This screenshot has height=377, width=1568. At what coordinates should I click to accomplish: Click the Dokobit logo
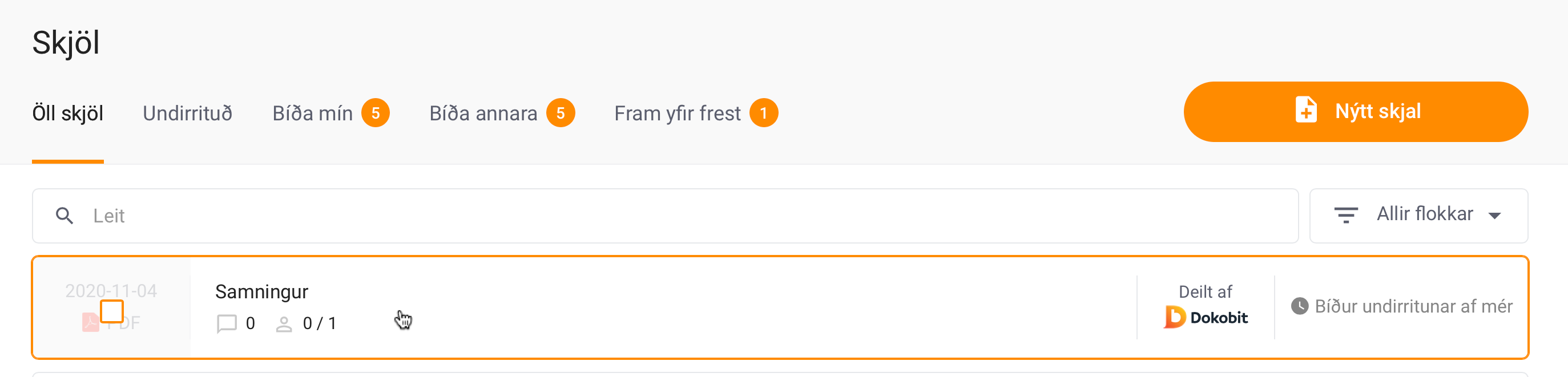pyautogui.click(x=1205, y=318)
